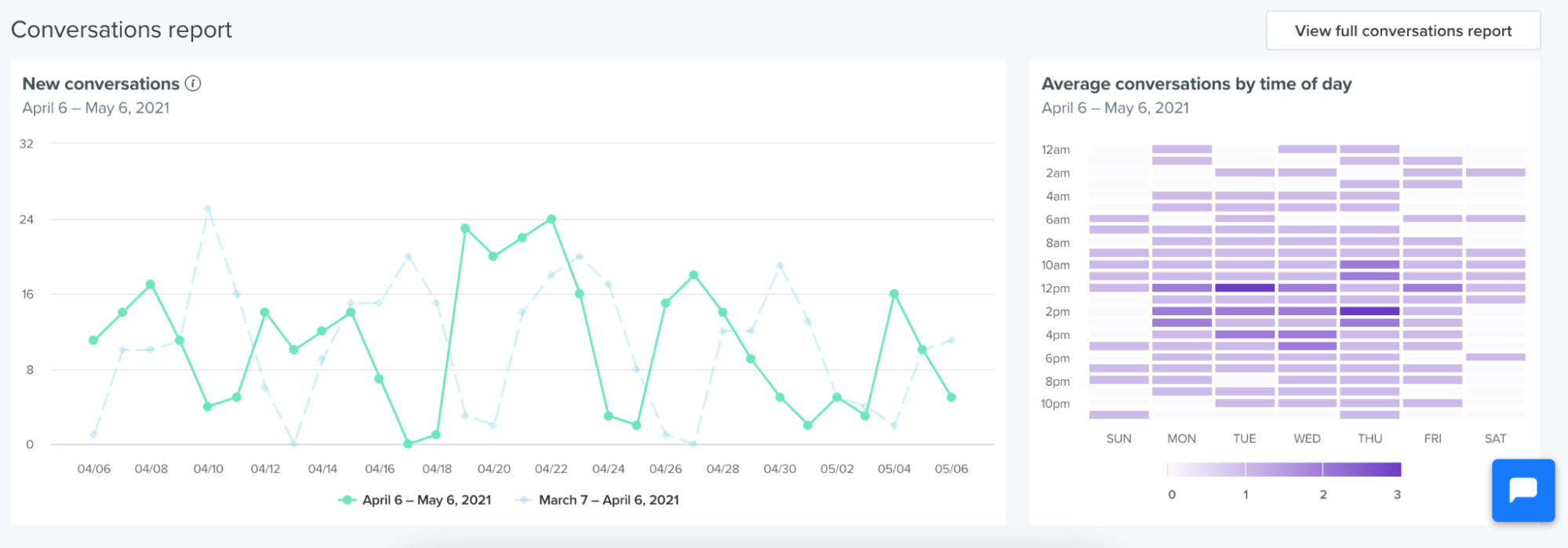This screenshot has height=548, width=1568.
Task: Toggle the green April 6 – May 6 legend series
Action: click(x=415, y=500)
